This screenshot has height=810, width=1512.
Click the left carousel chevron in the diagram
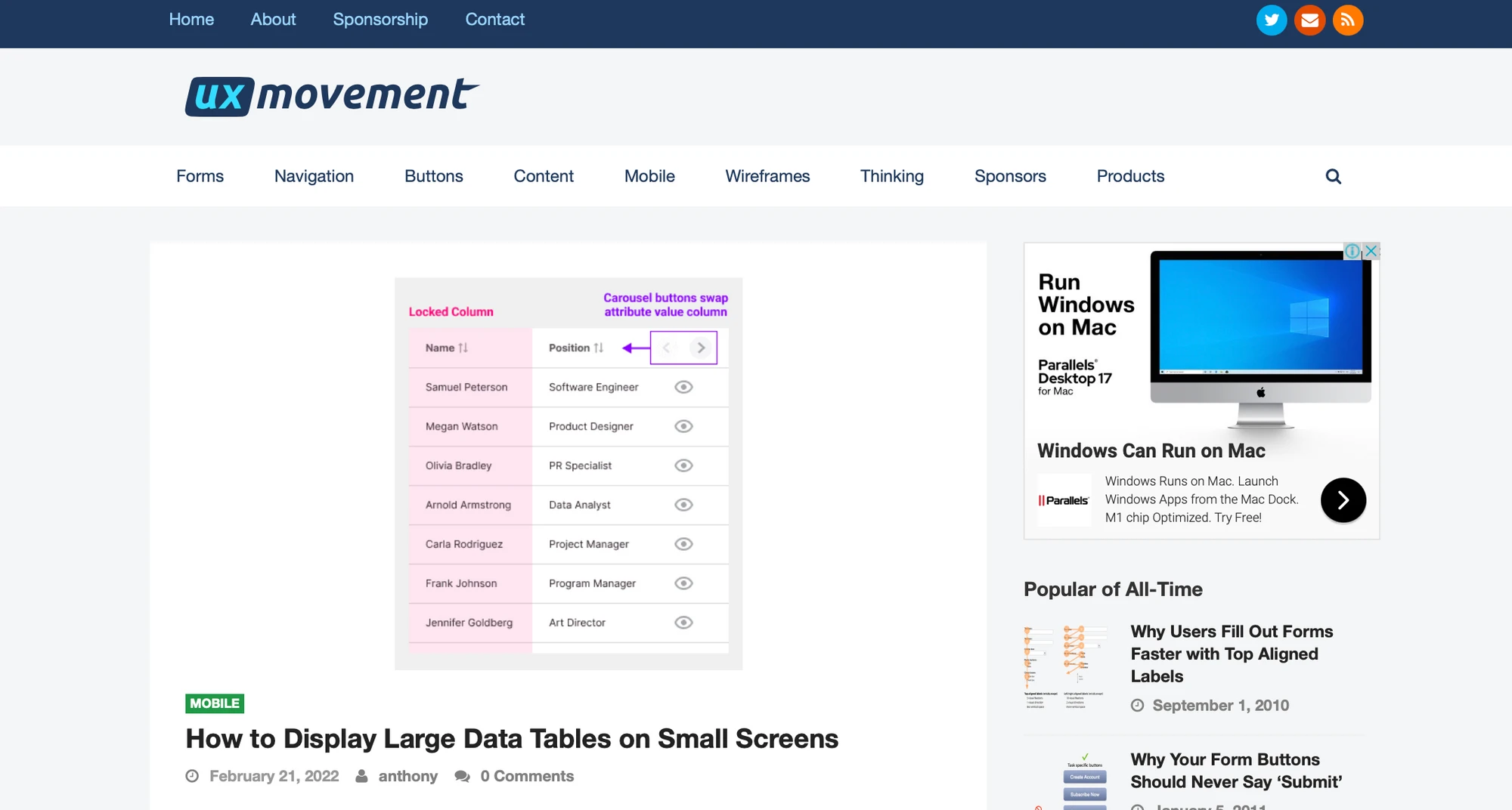(x=666, y=348)
